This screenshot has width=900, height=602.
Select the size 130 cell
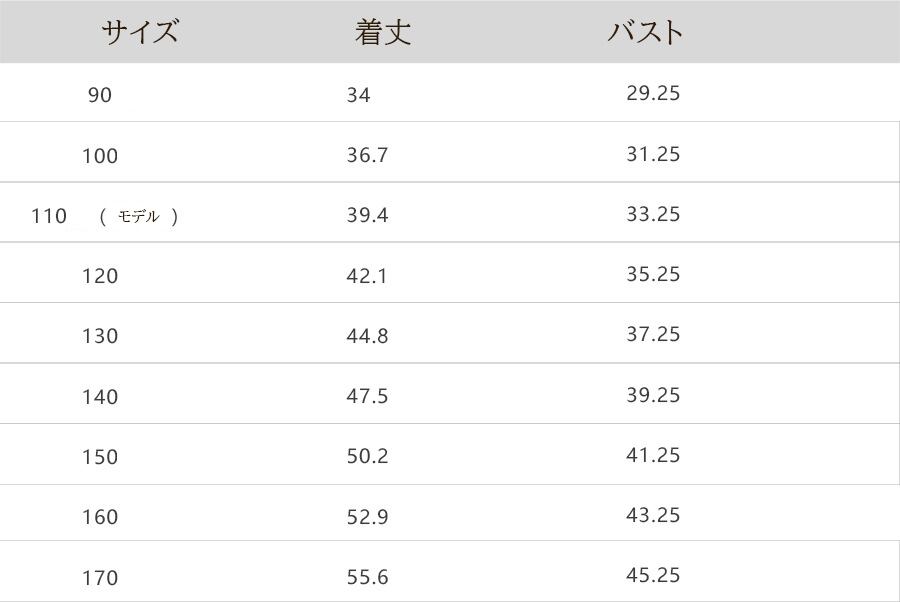[x=100, y=336]
